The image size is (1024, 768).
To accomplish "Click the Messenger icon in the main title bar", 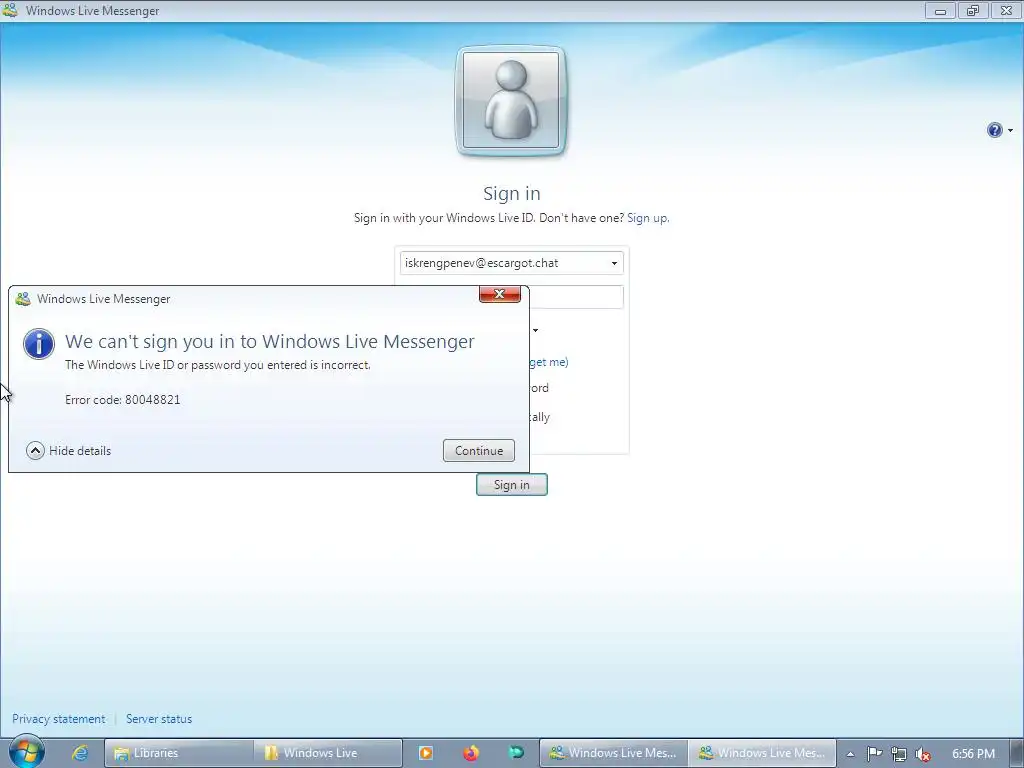I will 10,10.
